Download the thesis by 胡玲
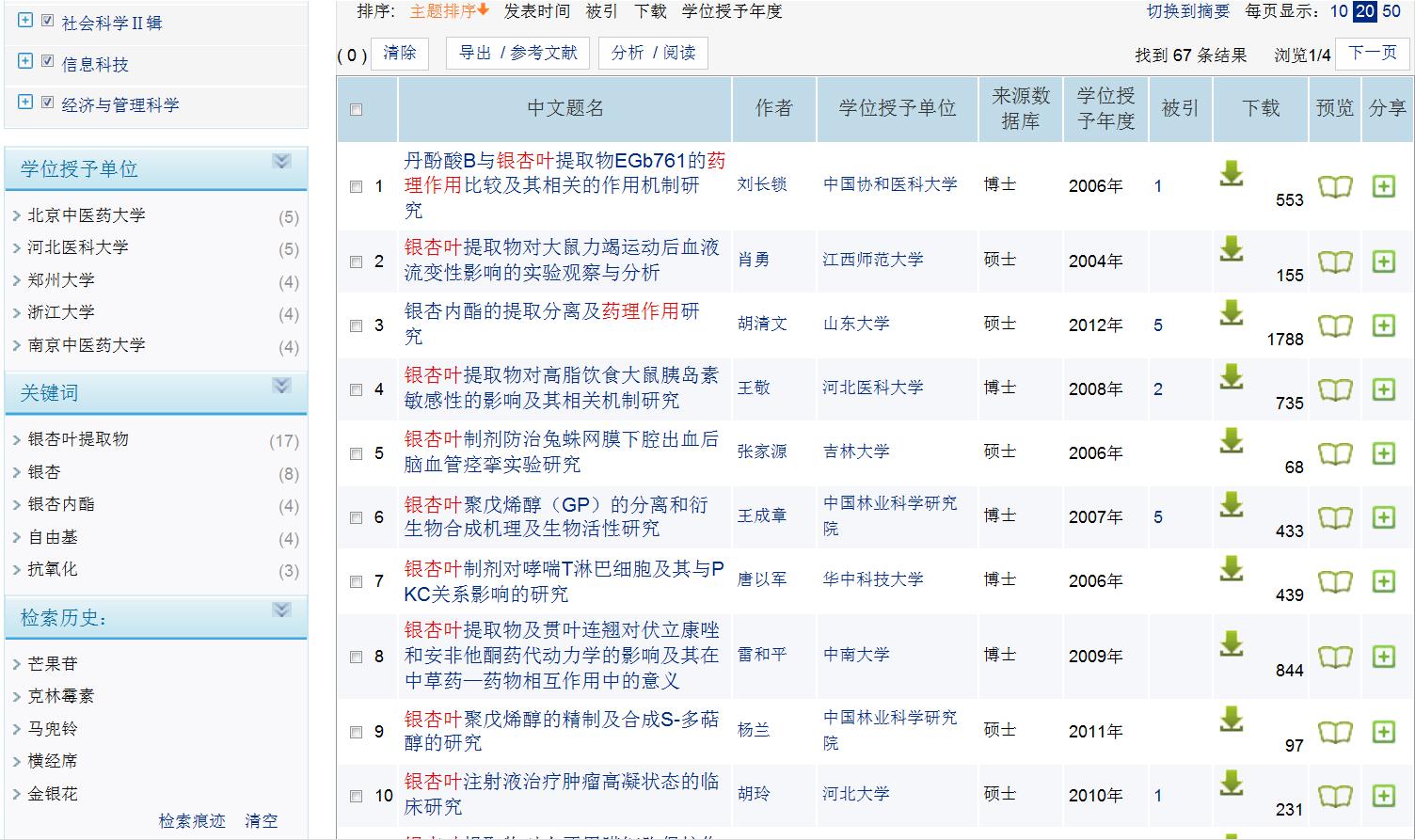Image resolution: width=1415 pixels, height=840 pixels. point(1231,784)
